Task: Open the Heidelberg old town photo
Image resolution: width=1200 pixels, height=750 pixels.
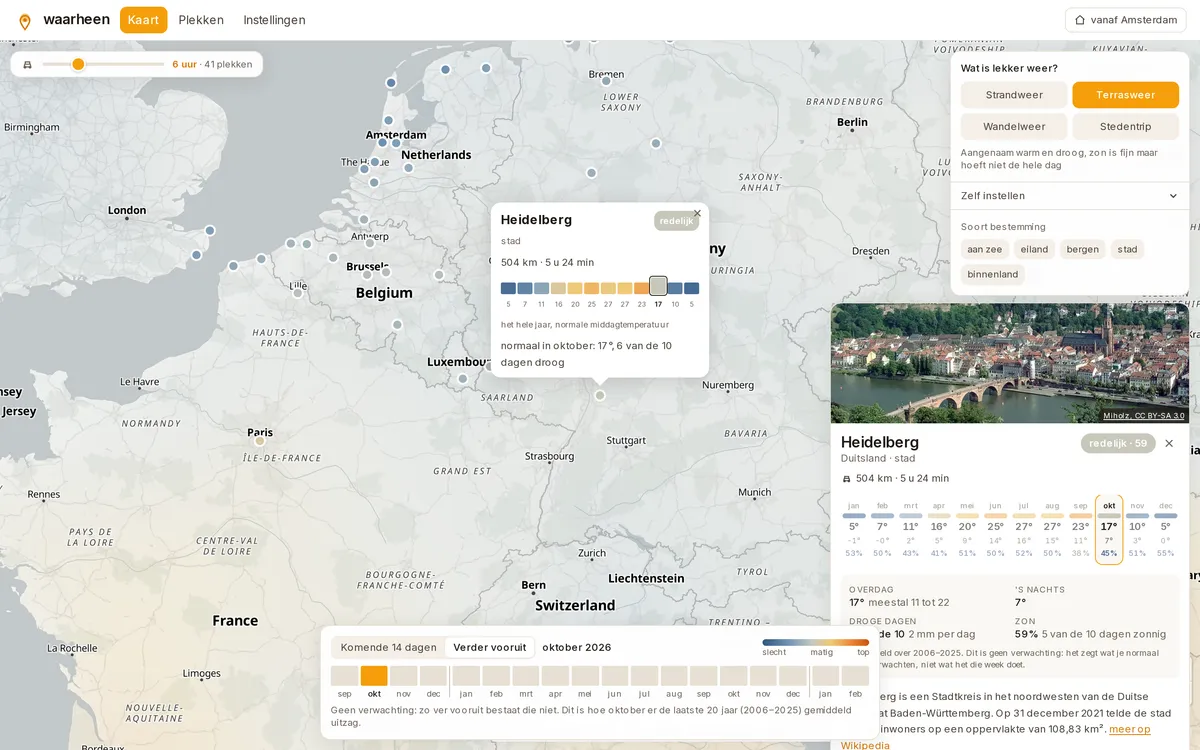Action: click(1010, 363)
